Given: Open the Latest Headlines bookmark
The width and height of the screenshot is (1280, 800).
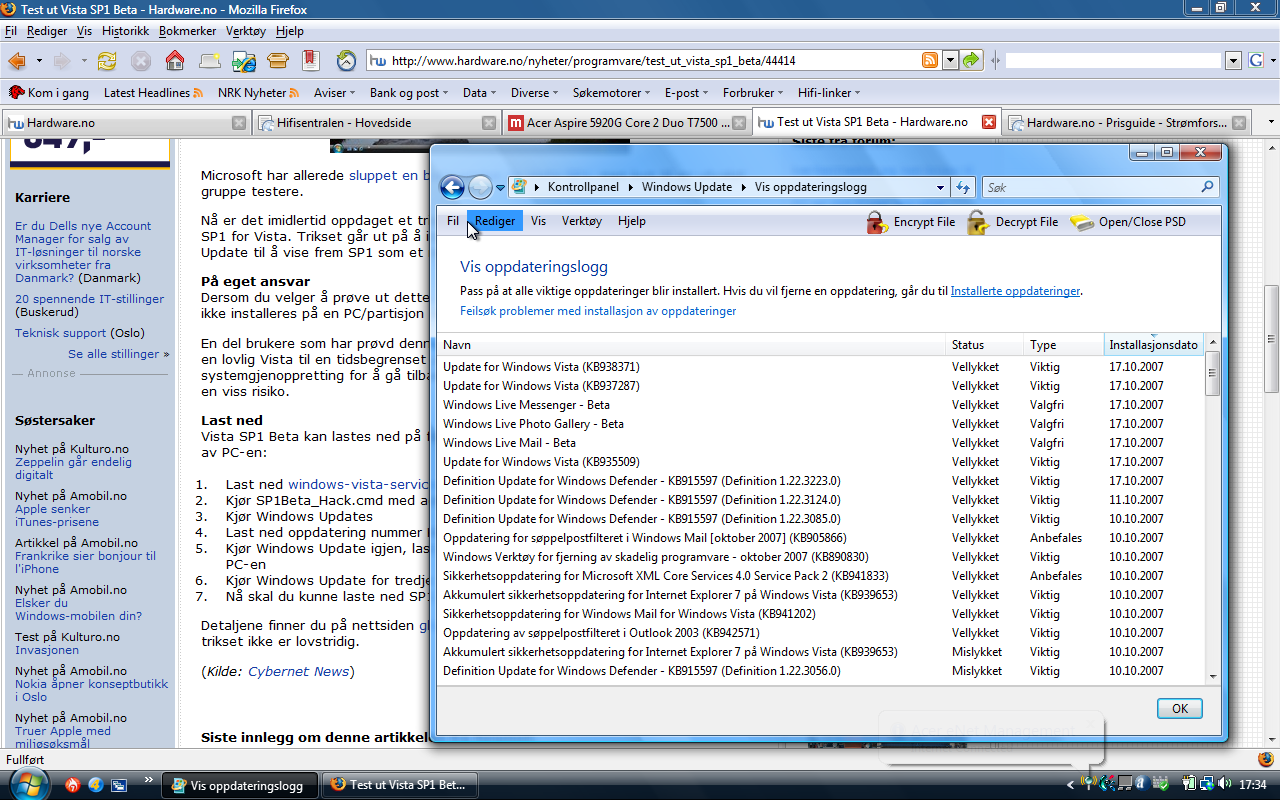Looking at the screenshot, I should (153, 93).
